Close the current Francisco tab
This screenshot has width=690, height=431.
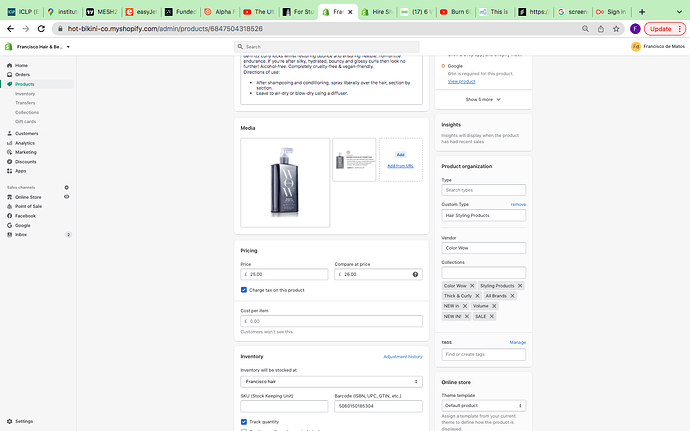click(350, 12)
